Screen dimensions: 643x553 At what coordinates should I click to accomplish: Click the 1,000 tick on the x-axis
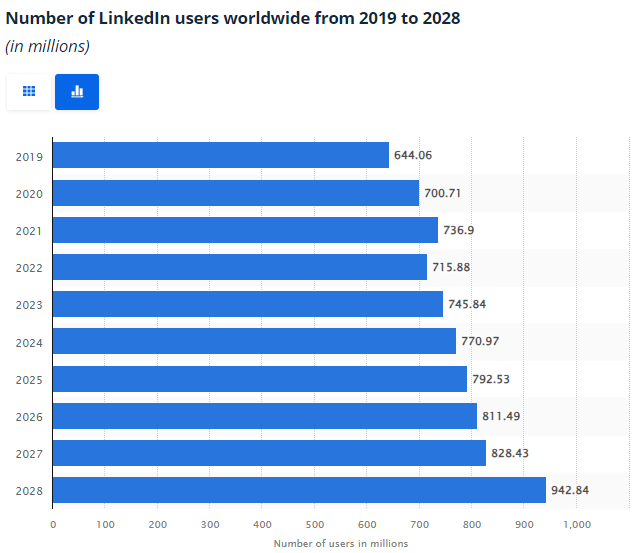click(577, 524)
